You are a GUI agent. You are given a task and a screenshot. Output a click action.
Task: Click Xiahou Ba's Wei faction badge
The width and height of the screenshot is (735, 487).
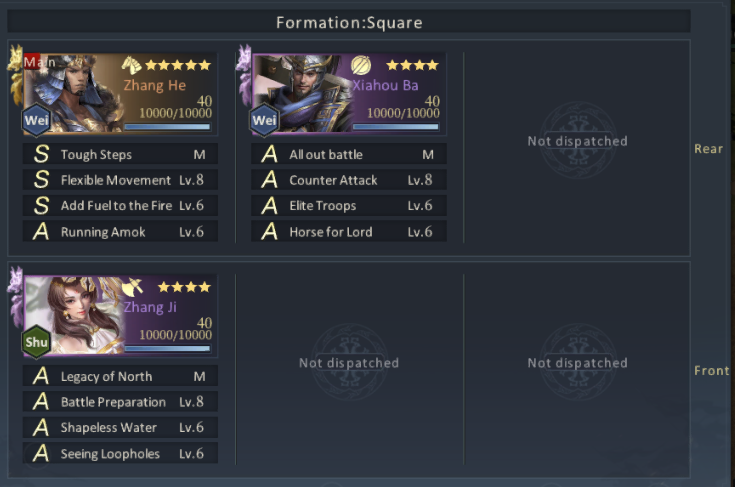pos(264,120)
